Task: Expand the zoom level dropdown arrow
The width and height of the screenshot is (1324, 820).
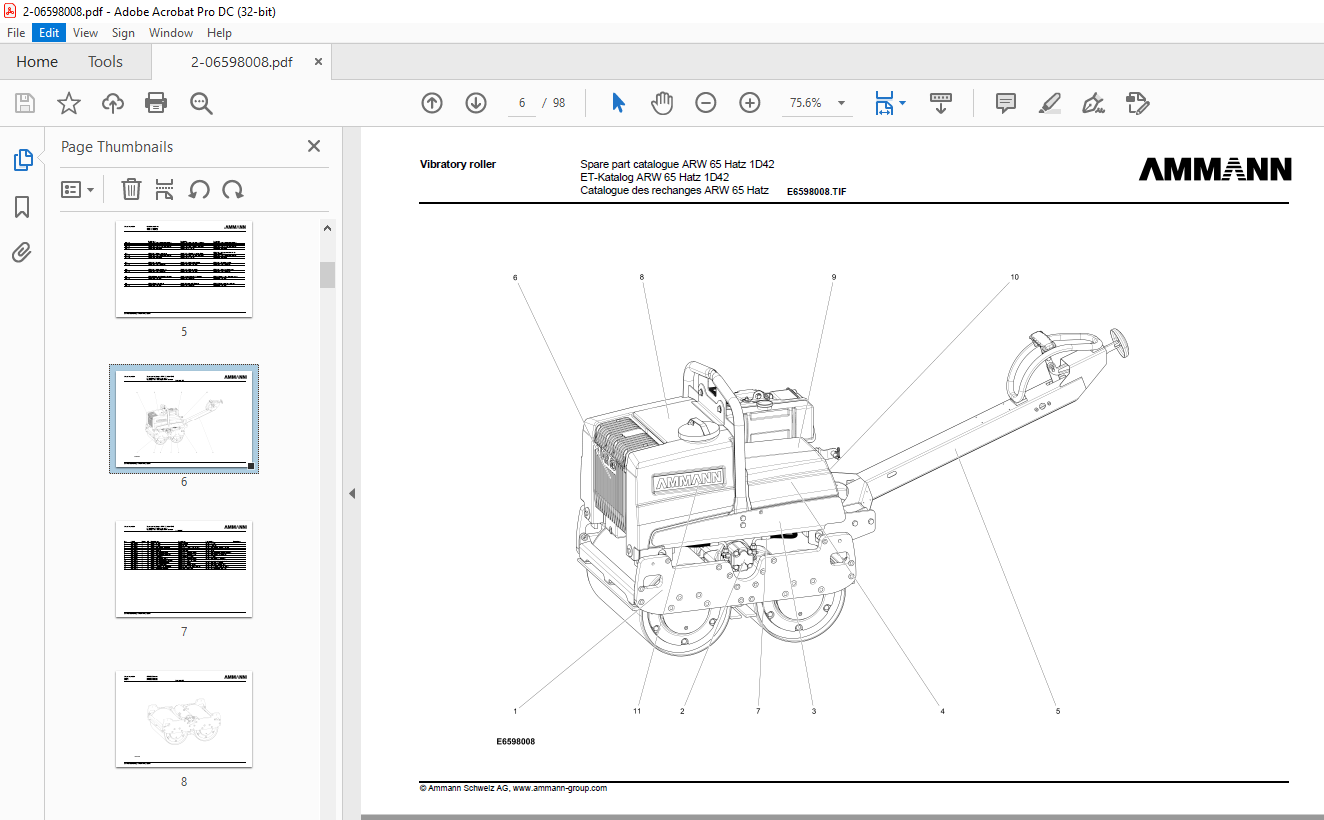Action: [x=841, y=103]
